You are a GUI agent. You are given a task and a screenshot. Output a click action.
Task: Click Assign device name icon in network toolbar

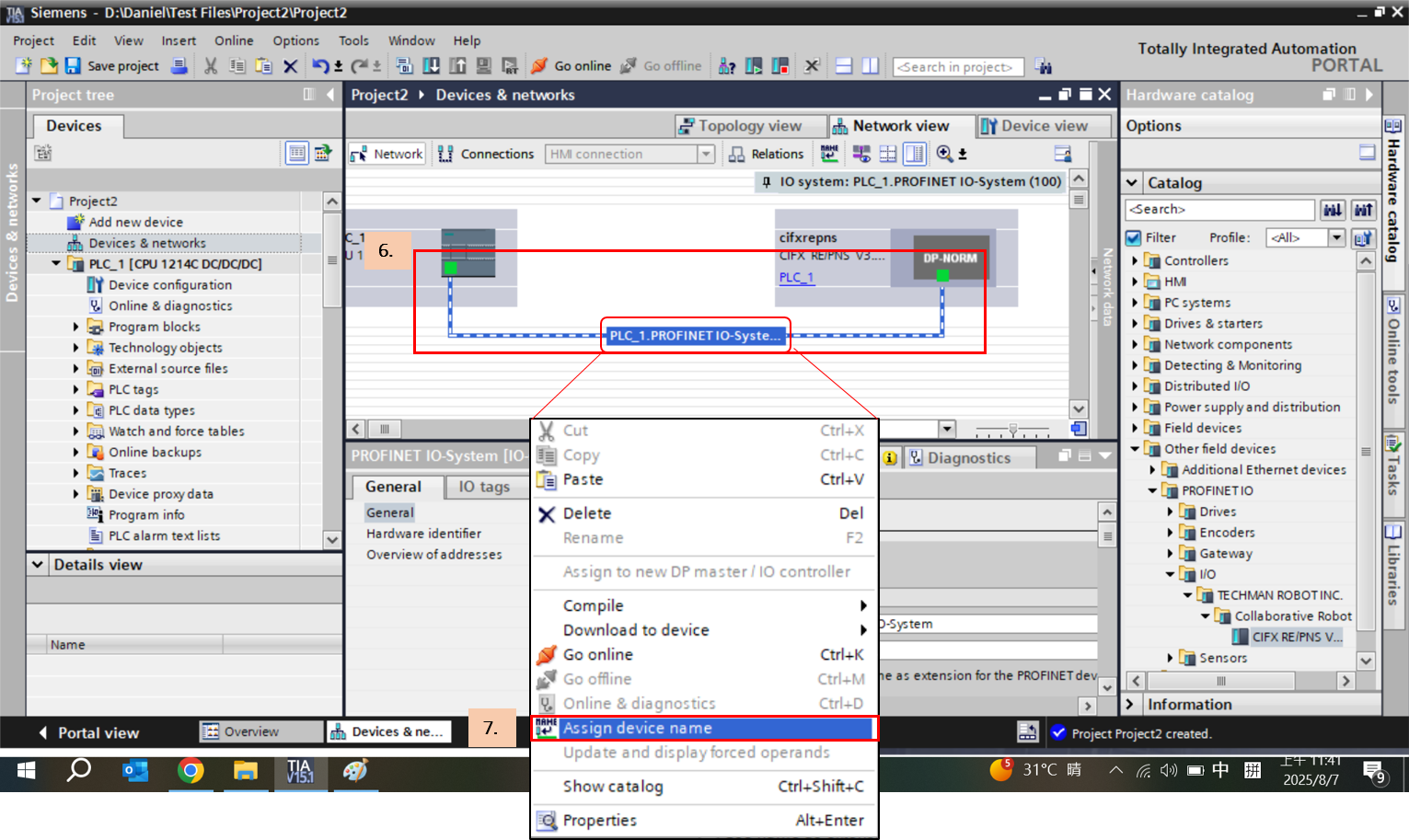(x=829, y=154)
